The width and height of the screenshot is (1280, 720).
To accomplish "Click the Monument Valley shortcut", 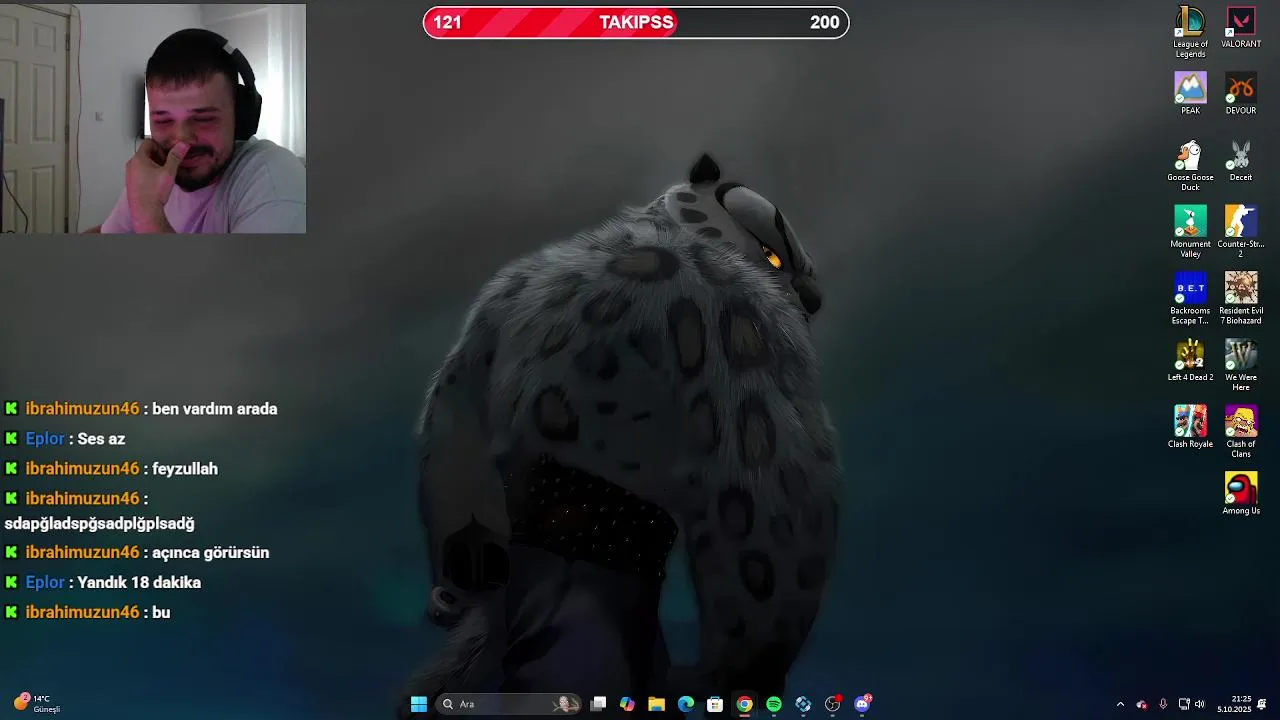I will [x=1190, y=232].
